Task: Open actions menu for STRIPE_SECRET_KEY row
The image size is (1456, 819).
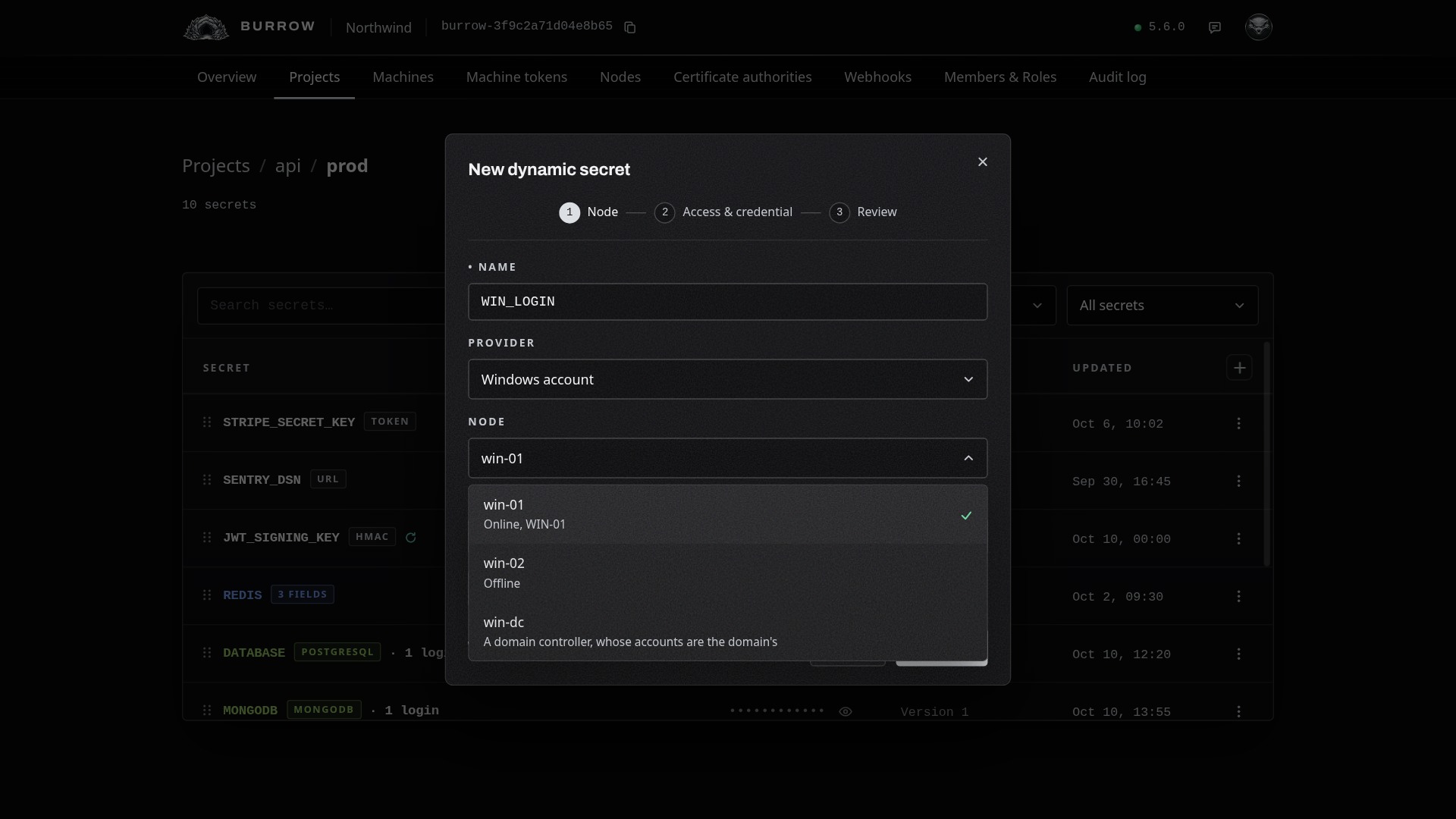Action: point(1239,423)
